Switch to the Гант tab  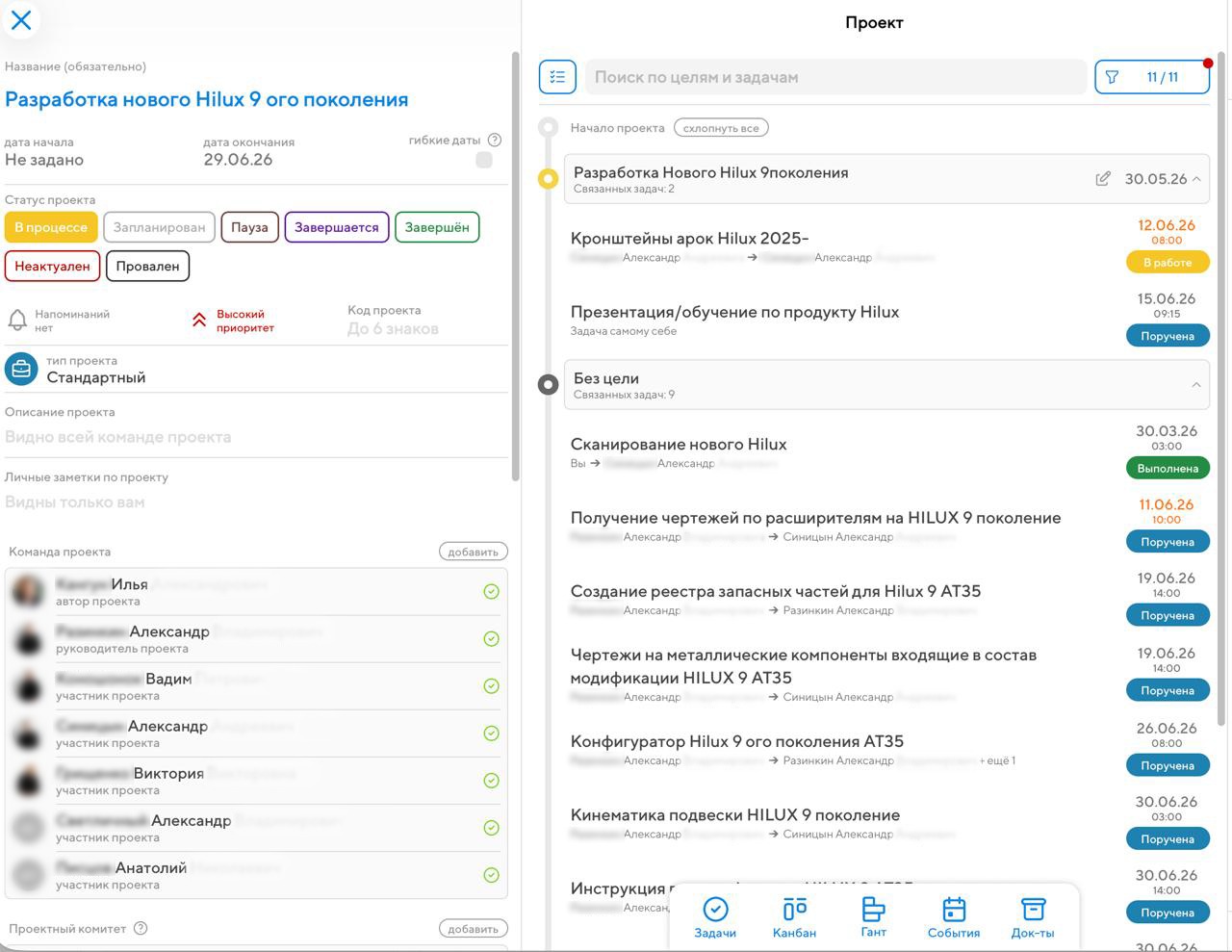pos(873,917)
